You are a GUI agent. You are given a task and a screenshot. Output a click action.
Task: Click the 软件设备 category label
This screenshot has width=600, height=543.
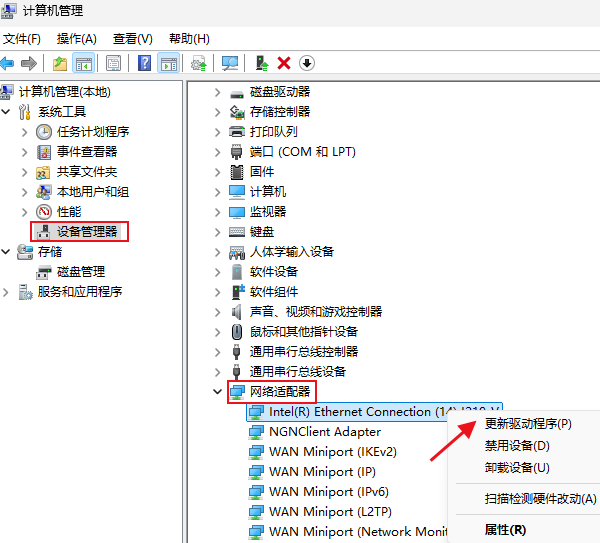tap(274, 272)
